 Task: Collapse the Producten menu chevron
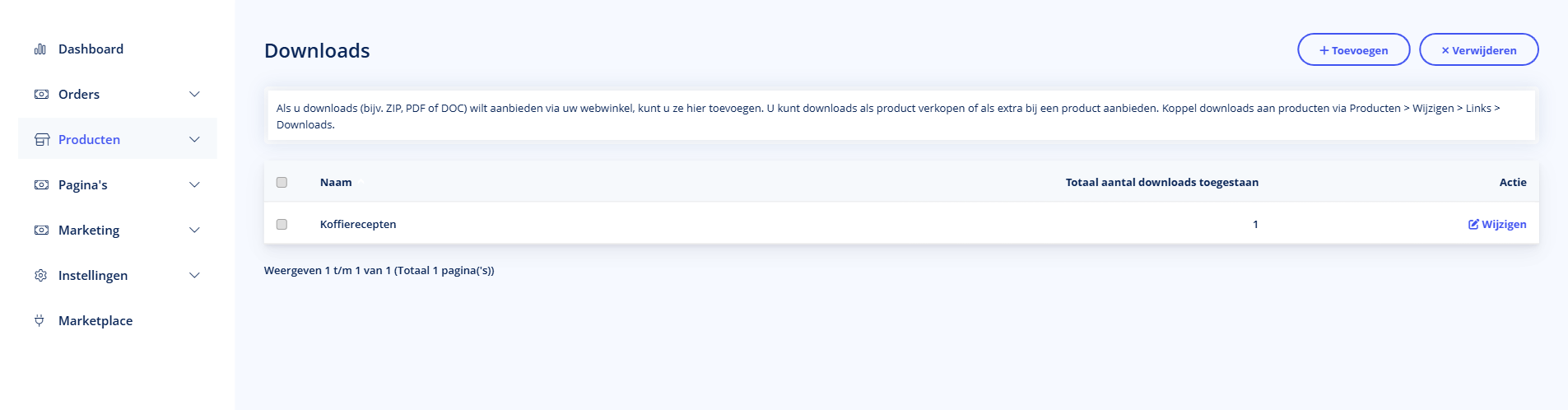(x=194, y=140)
